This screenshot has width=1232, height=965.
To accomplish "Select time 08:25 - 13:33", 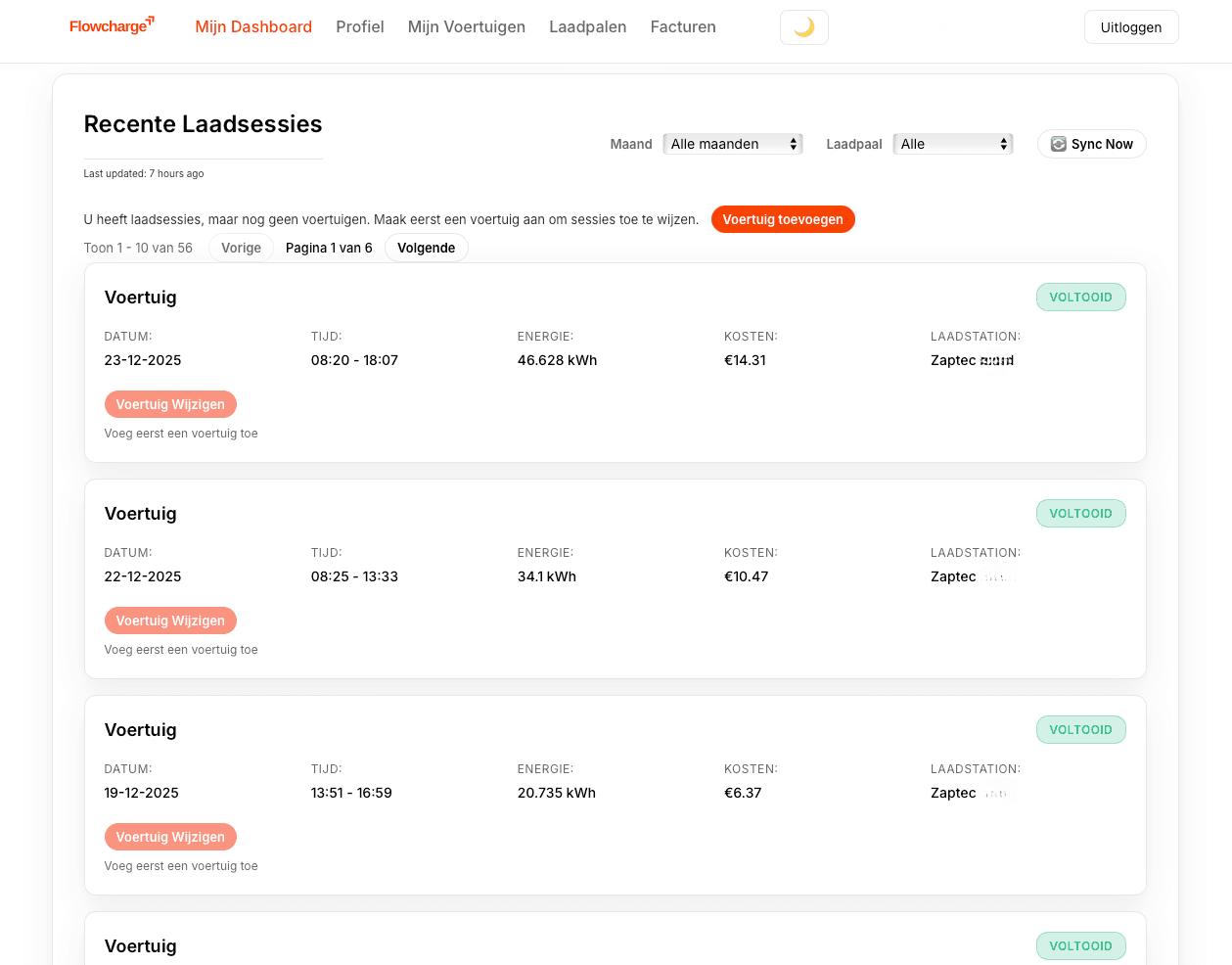I will point(354,576).
